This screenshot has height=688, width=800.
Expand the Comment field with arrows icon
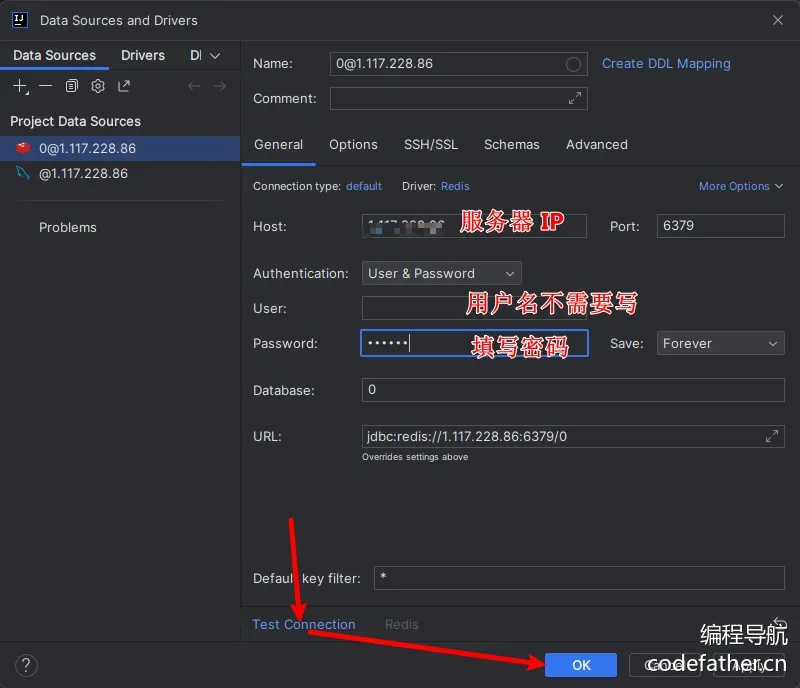pos(574,98)
